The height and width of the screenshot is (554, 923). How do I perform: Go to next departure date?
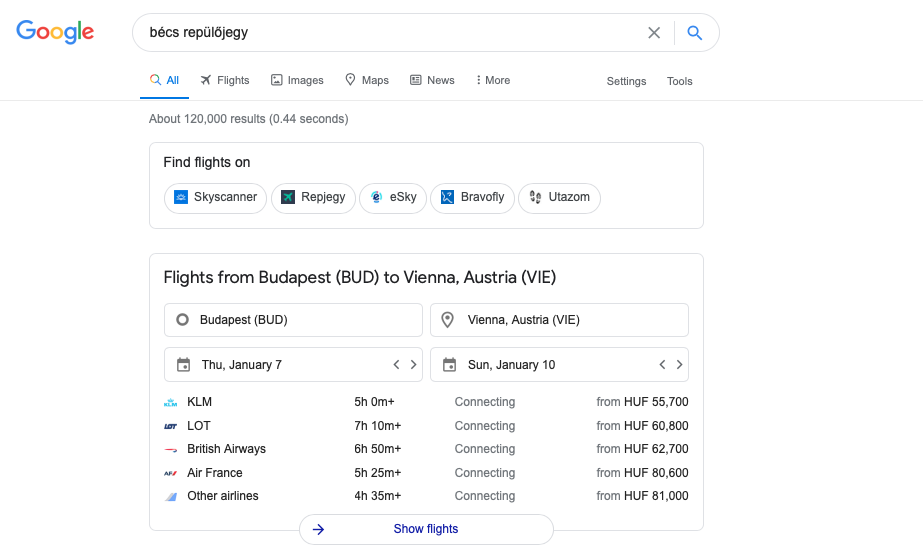pyautogui.click(x=413, y=364)
